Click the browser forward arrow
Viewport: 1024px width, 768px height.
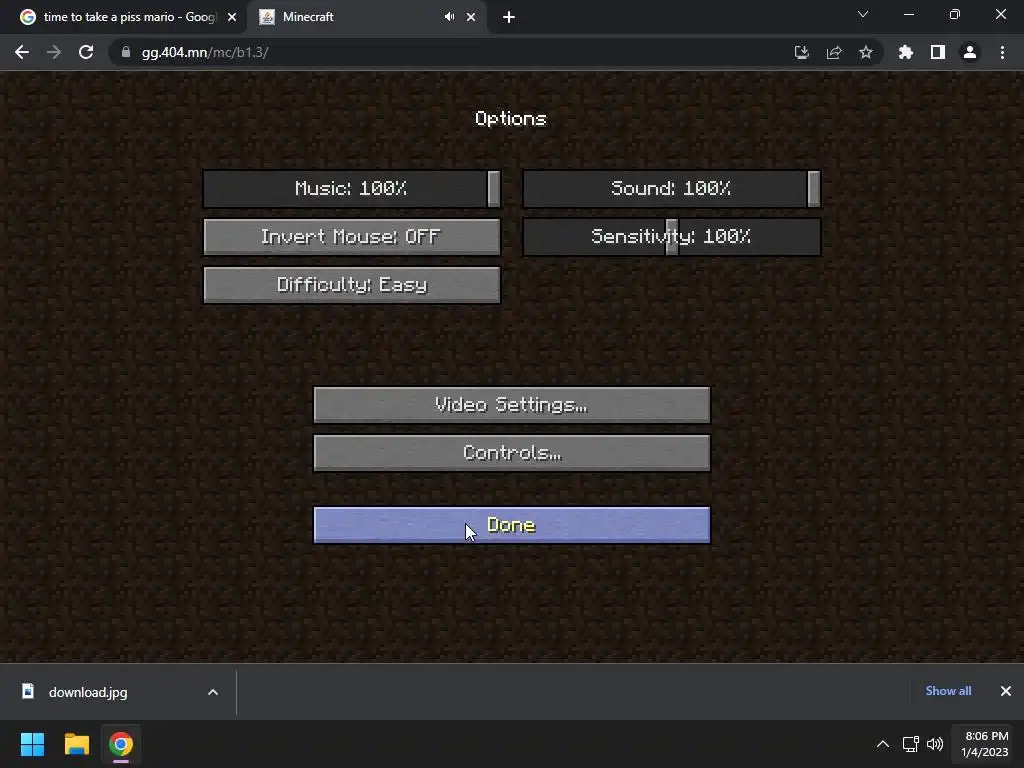[x=54, y=52]
